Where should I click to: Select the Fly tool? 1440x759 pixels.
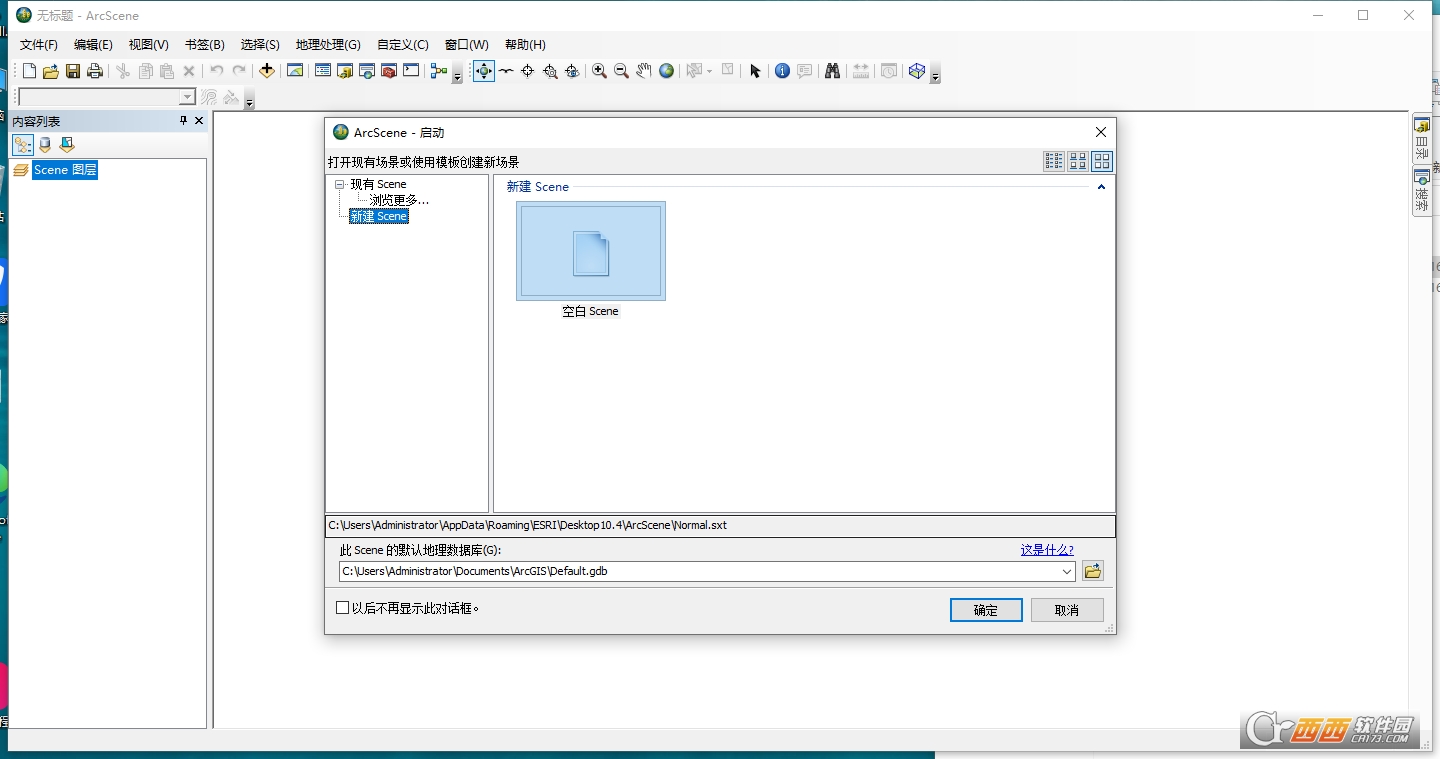(x=506, y=71)
